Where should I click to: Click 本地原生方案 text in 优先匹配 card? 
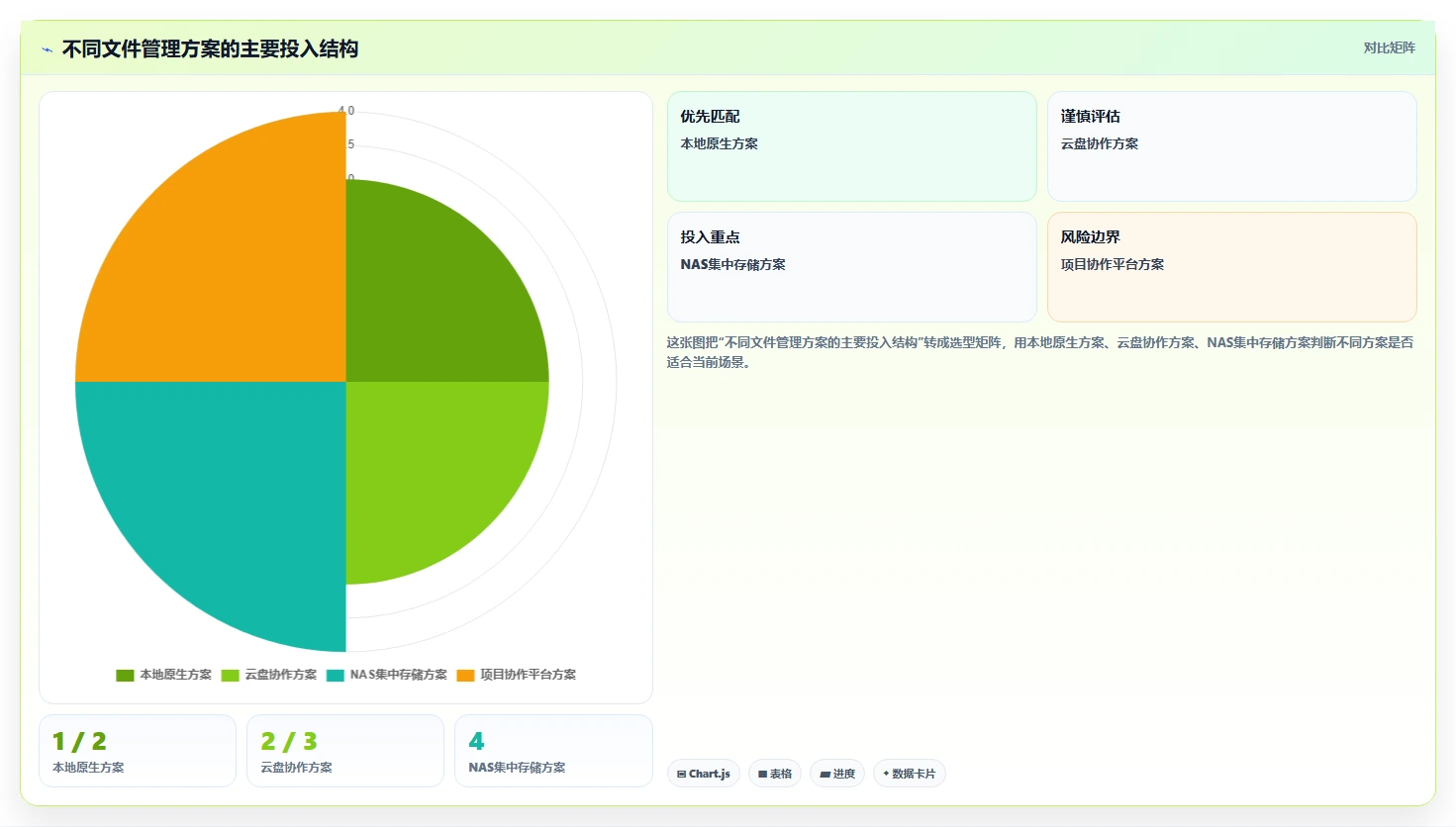tap(720, 143)
